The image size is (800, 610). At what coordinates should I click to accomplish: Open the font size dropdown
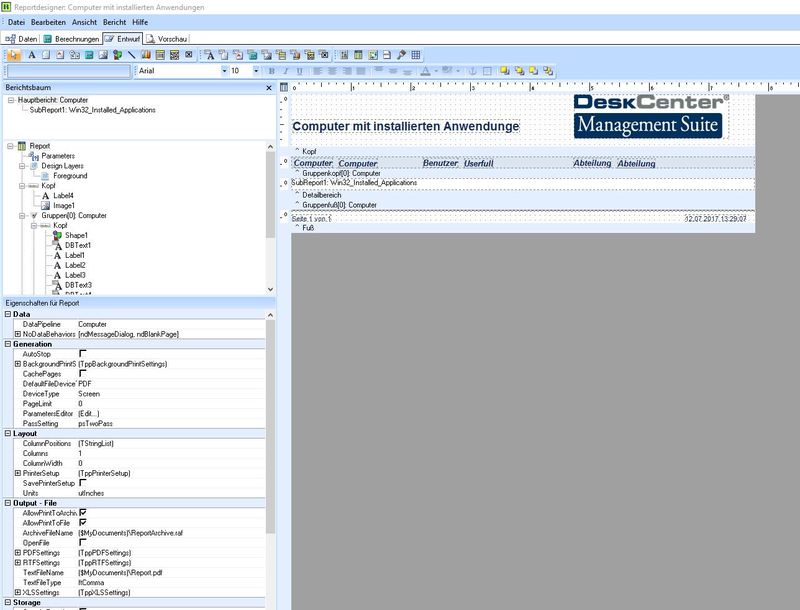(x=256, y=72)
